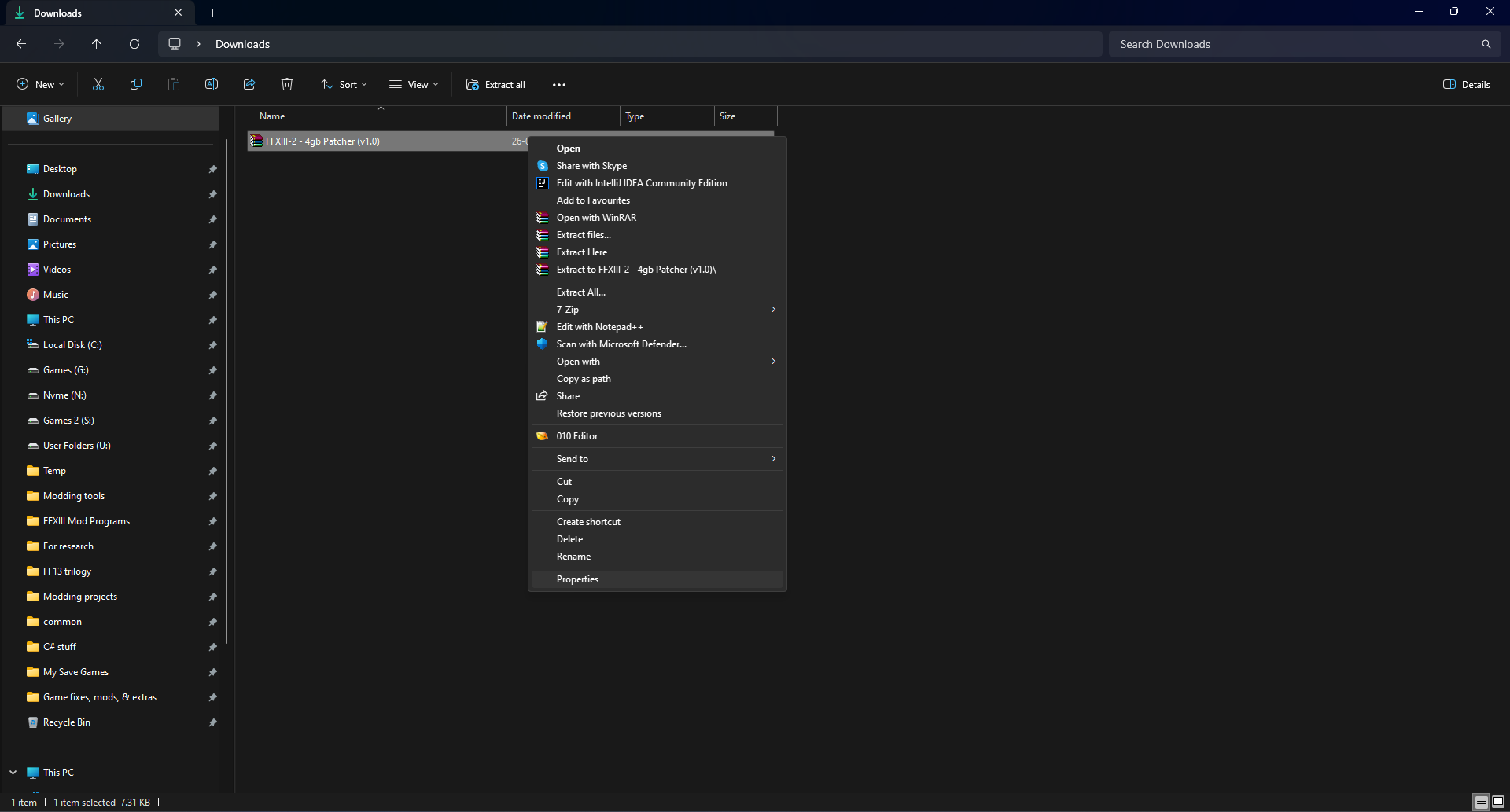Switch to large thumbnails view in status bar
1510x812 pixels.
tap(1497, 802)
